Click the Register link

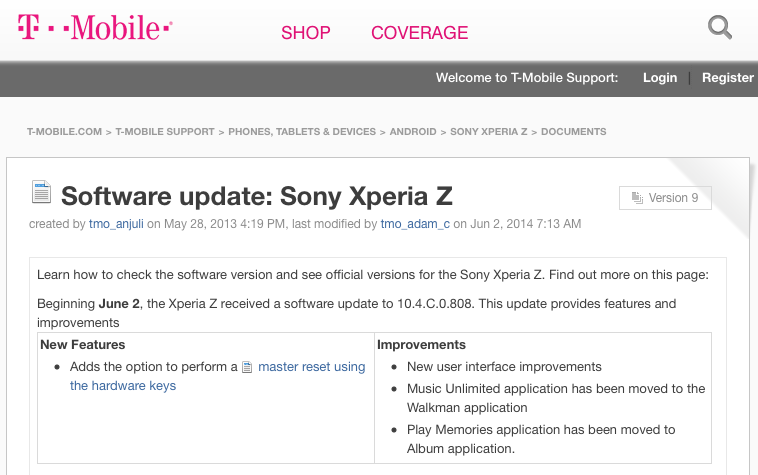pos(728,77)
